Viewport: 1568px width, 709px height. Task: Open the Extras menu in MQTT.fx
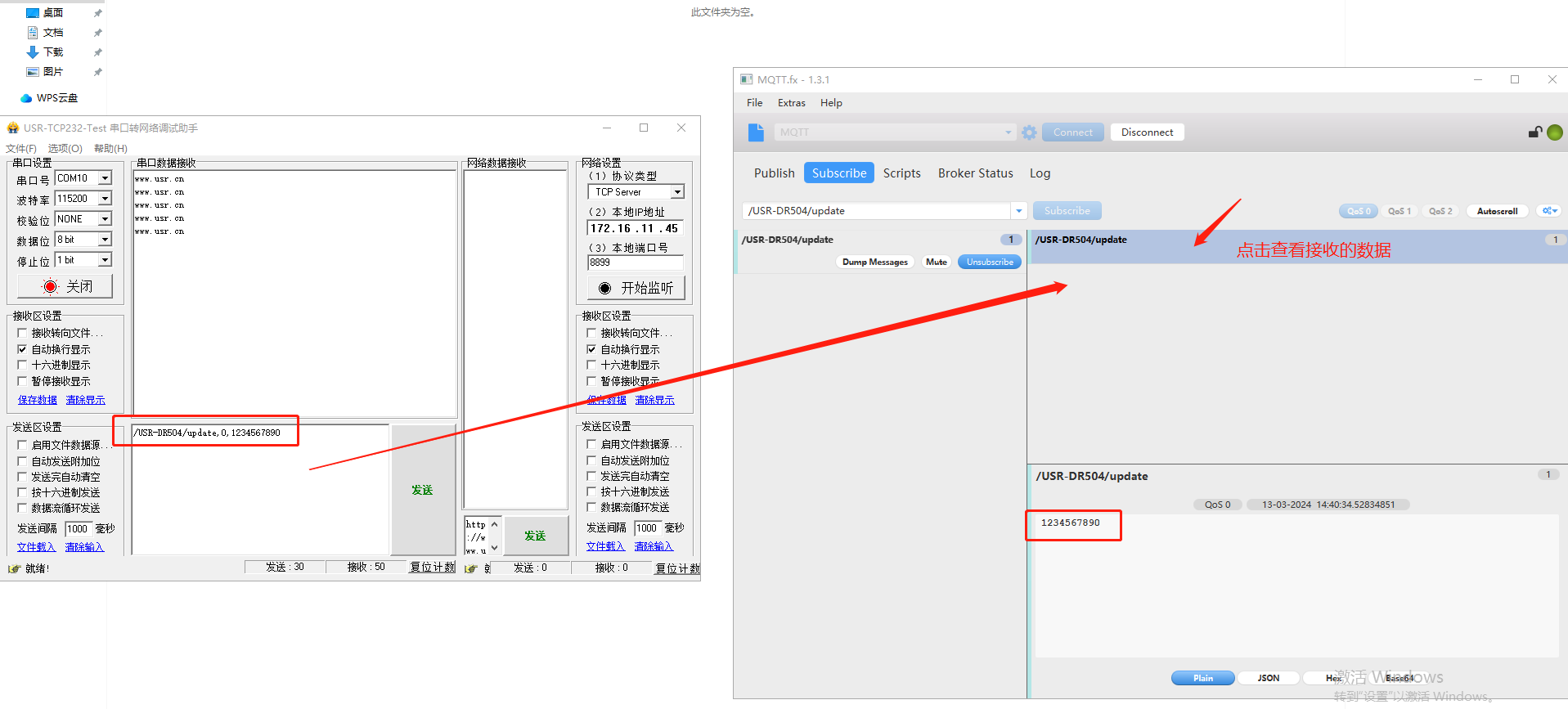tap(791, 103)
